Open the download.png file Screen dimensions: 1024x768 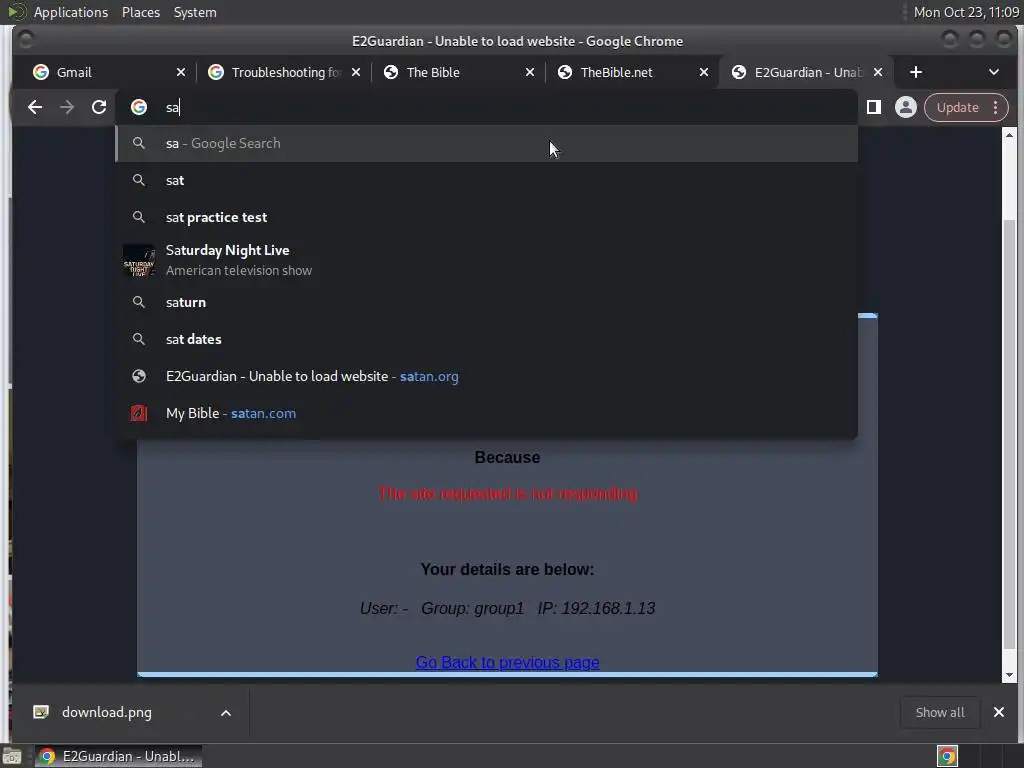click(106, 712)
